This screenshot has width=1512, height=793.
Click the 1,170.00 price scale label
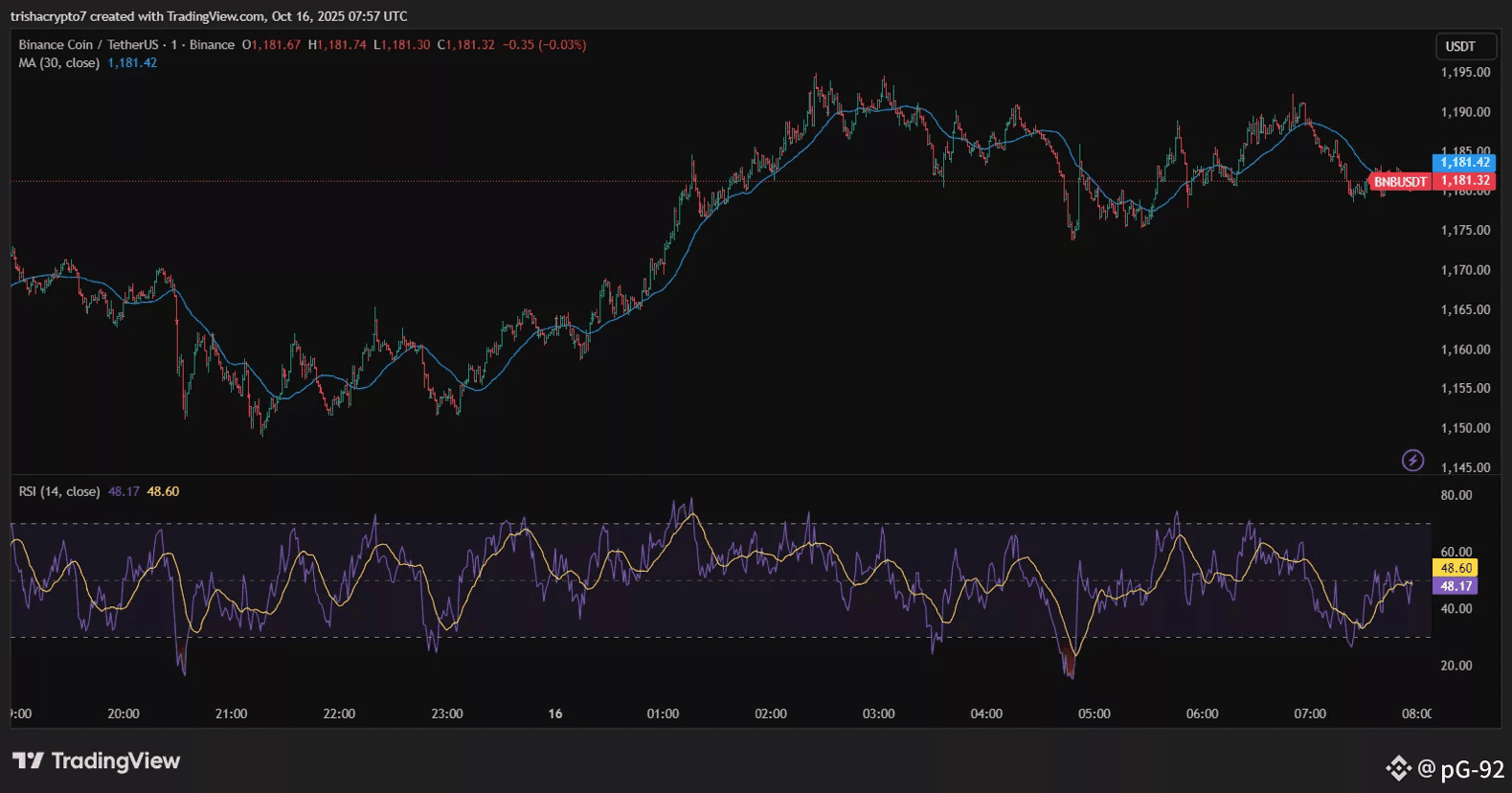(1465, 270)
